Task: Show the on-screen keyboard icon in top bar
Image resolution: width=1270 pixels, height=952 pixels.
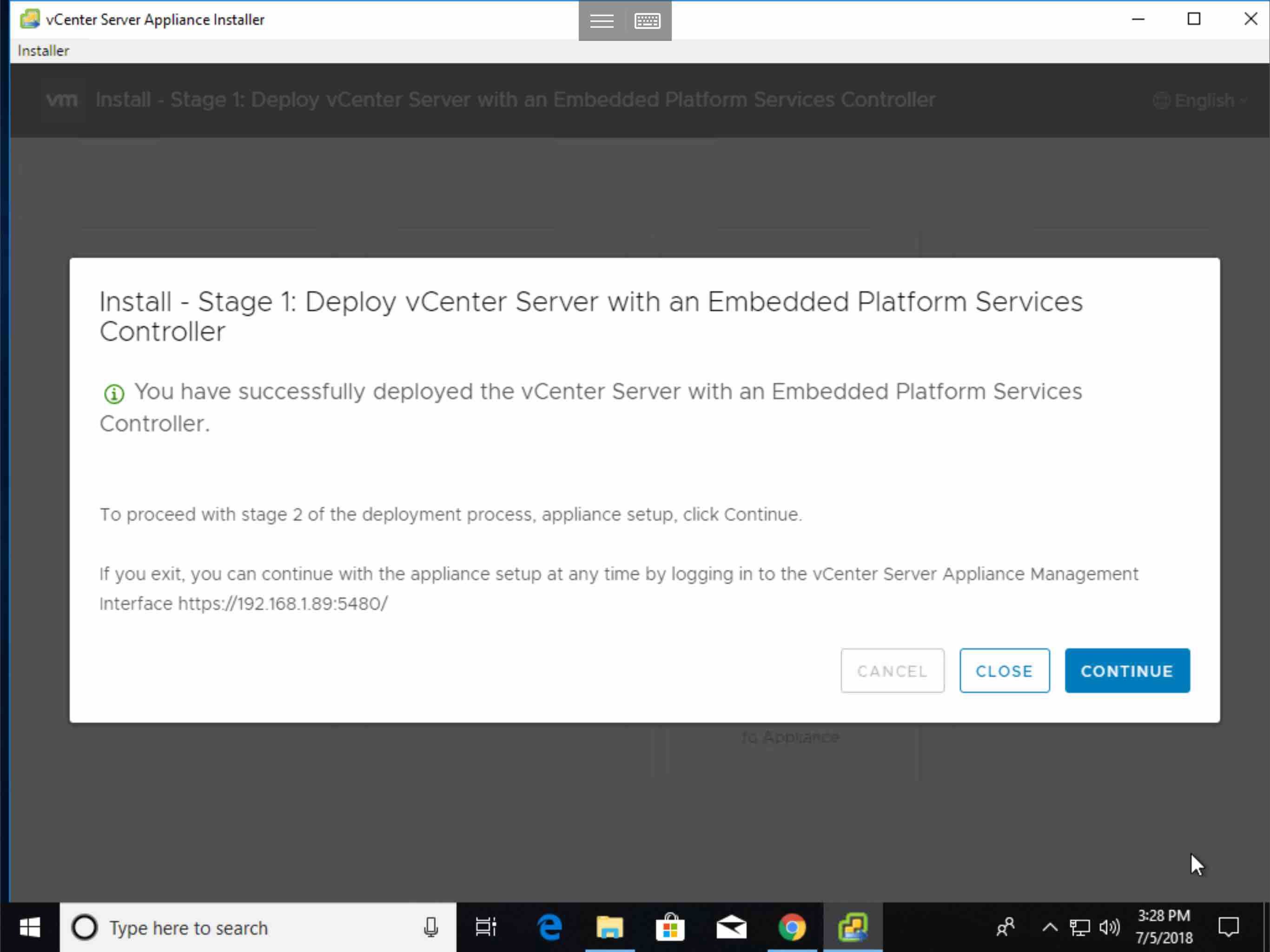Action: 647,20
